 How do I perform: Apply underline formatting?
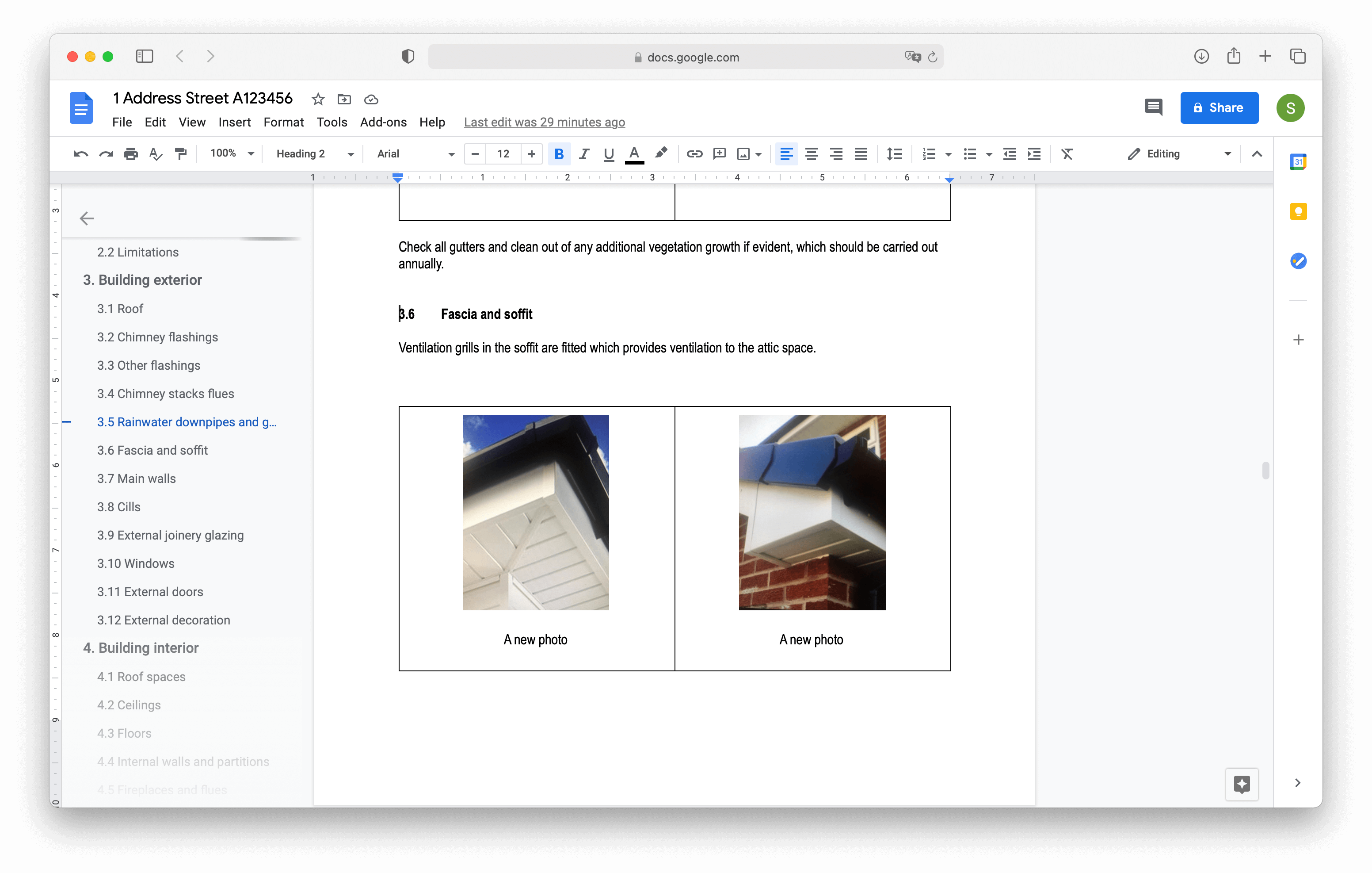[x=609, y=154]
